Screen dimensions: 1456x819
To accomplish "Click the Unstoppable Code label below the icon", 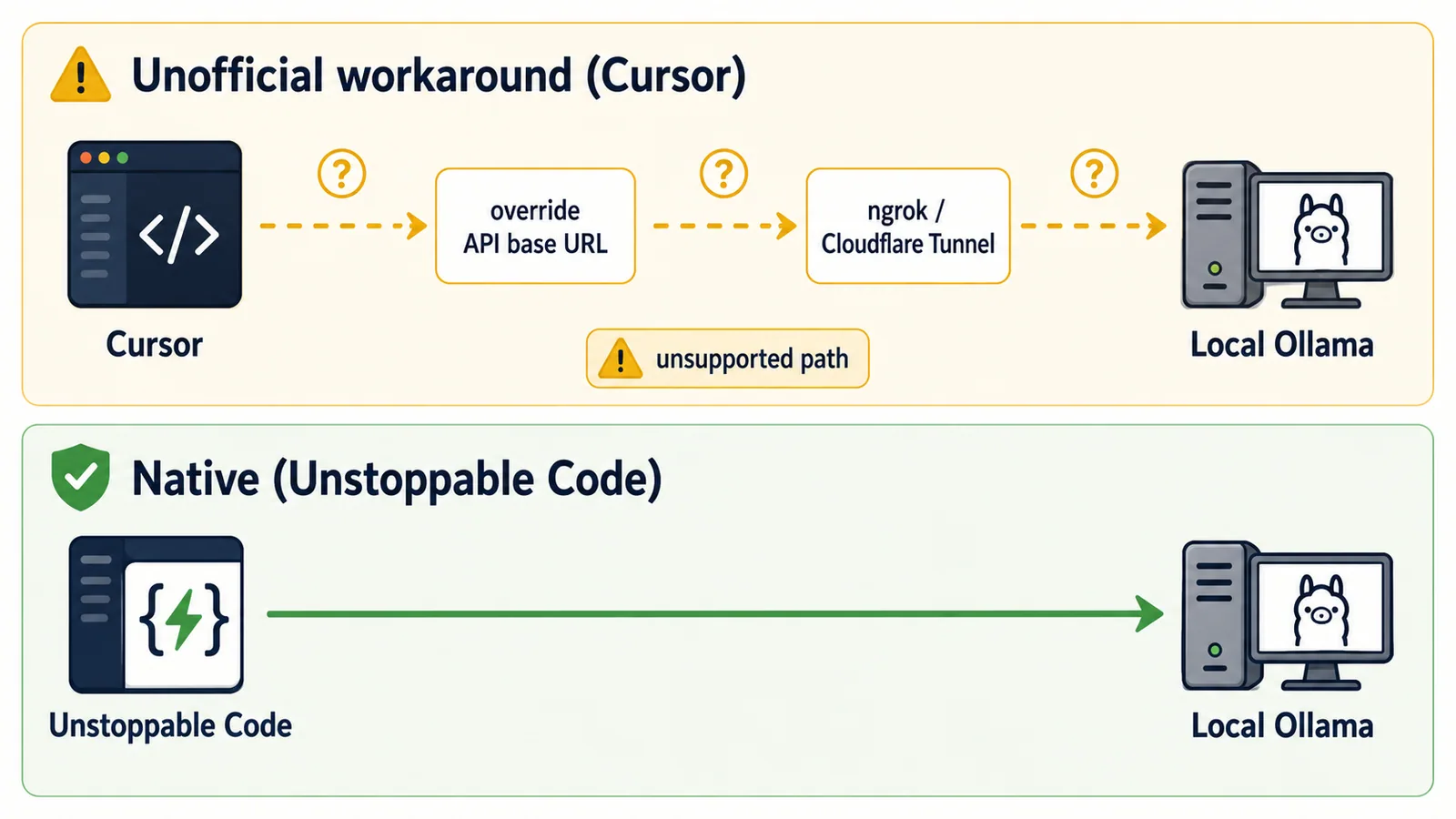I will pos(170,725).
